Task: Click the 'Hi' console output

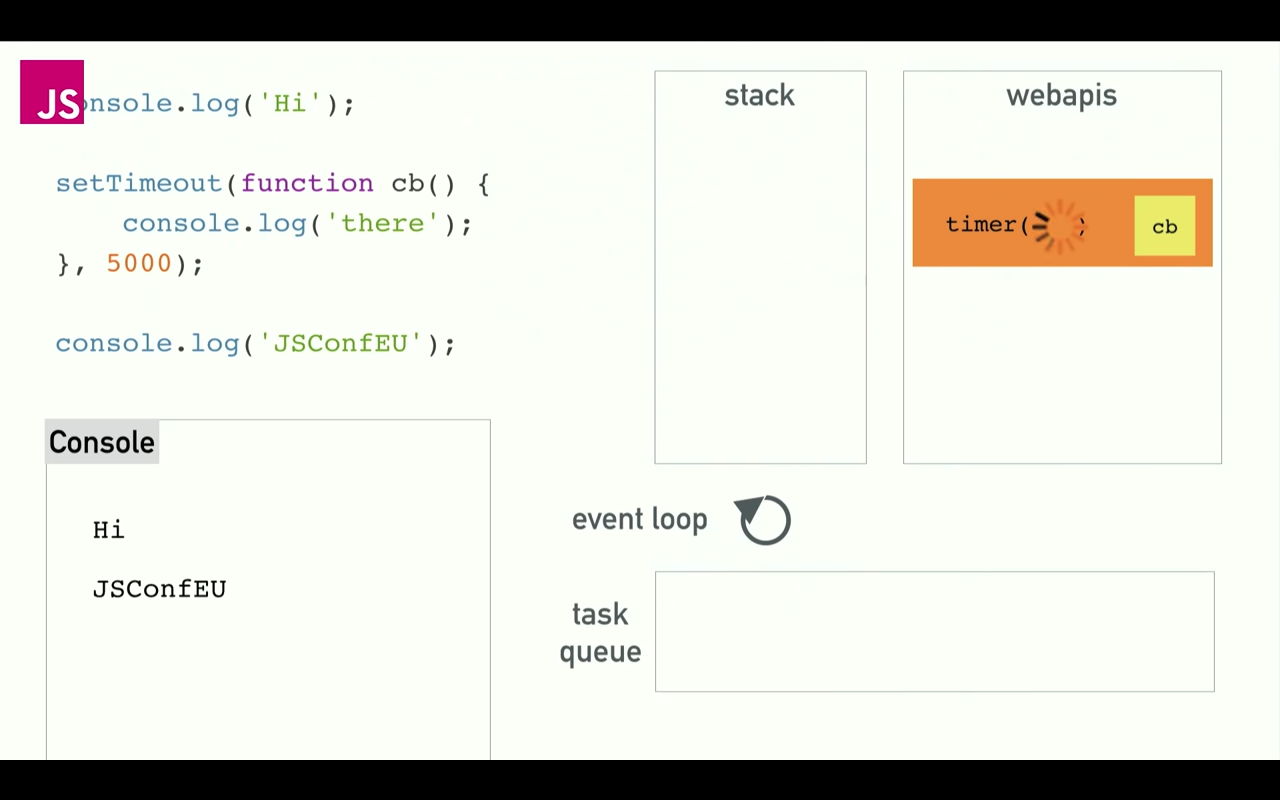Action: pyautogui.click(x=108, y=529)
